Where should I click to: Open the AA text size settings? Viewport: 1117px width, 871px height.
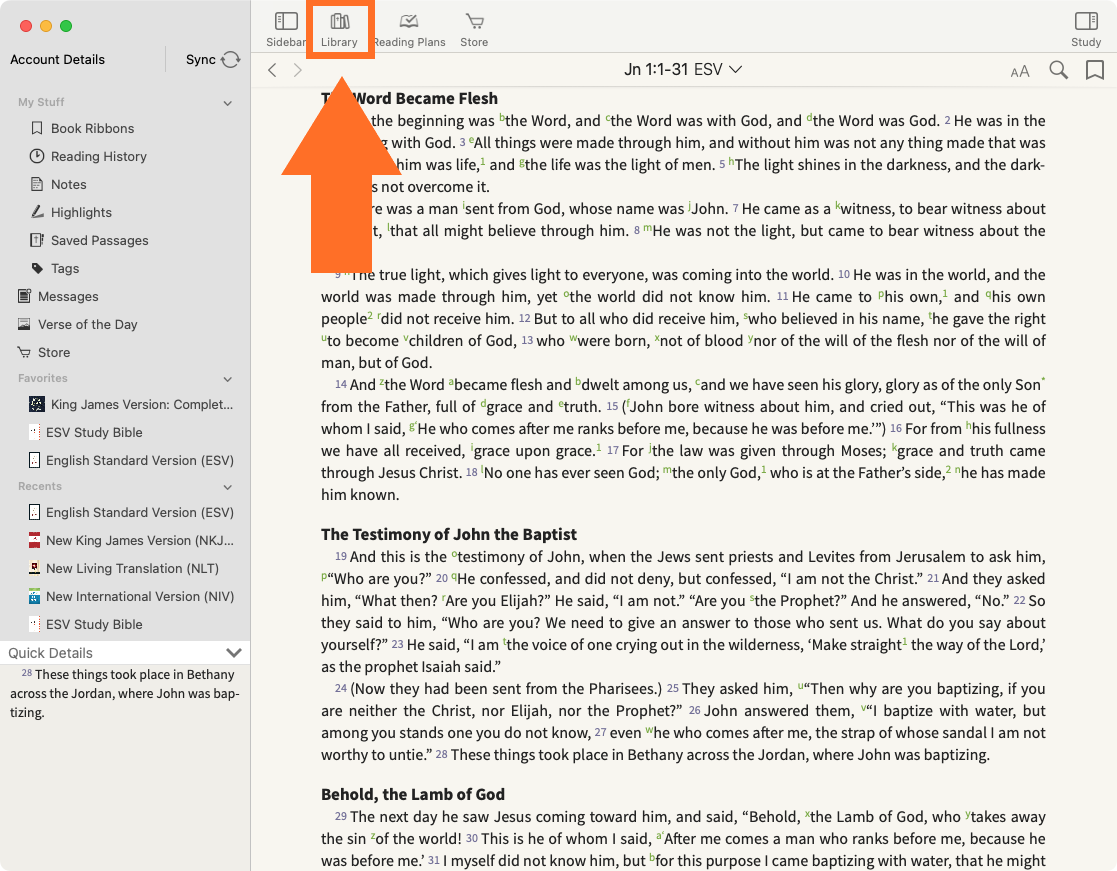1019,71
